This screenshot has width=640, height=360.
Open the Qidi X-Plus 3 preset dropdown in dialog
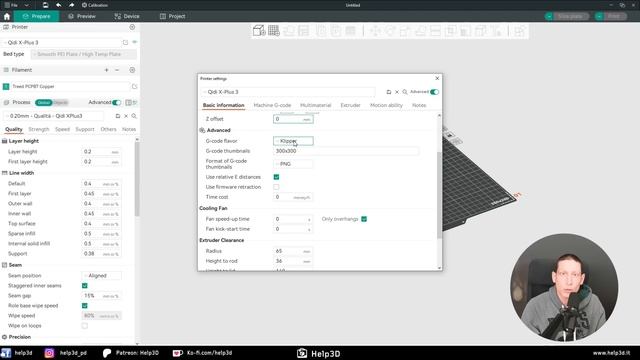click(x=288, y=92)
